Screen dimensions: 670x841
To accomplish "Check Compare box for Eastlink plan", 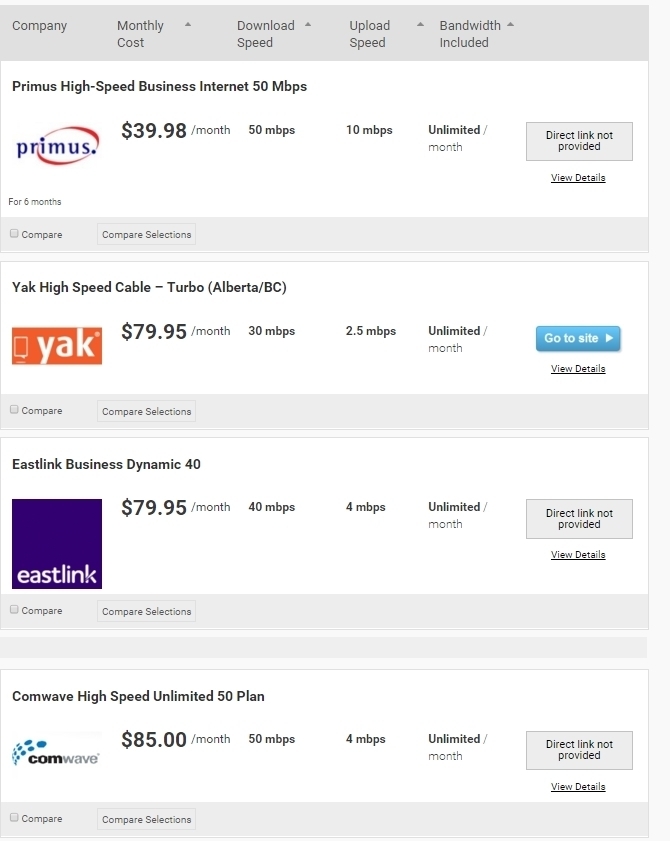I will 14,609.
